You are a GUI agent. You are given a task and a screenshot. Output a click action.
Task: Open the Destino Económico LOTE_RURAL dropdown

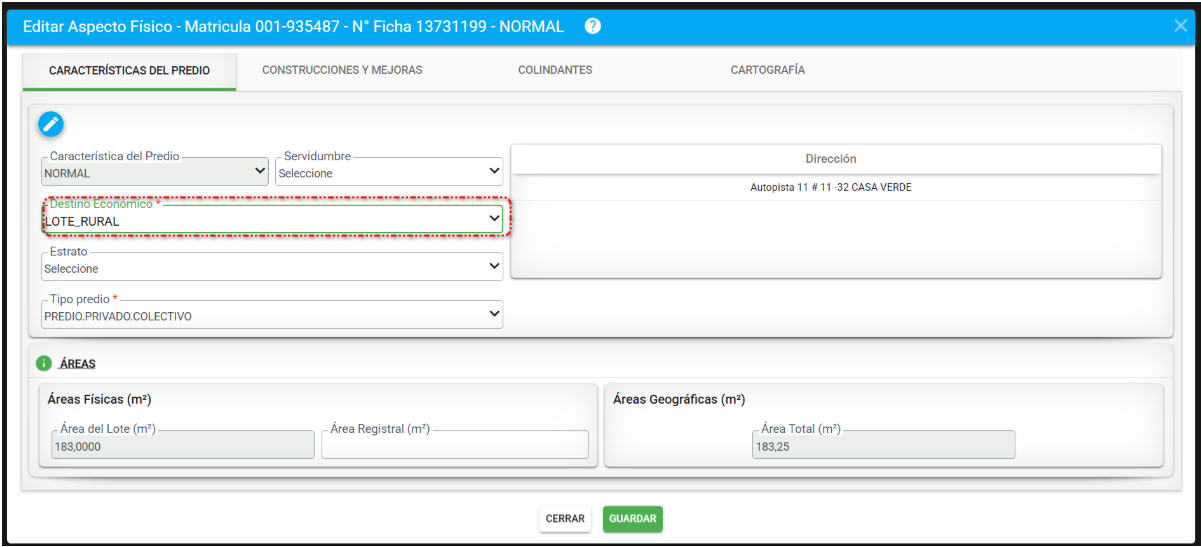point(272,219)
